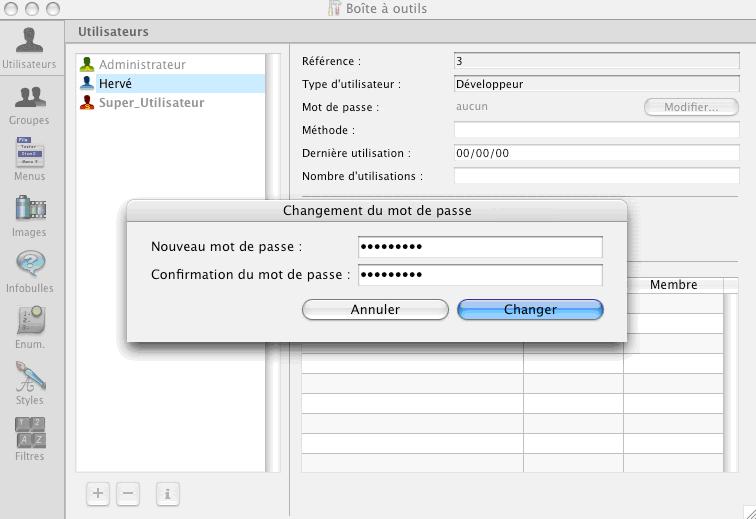
Task: Click the info button below user list
Action: coord(167,493)
